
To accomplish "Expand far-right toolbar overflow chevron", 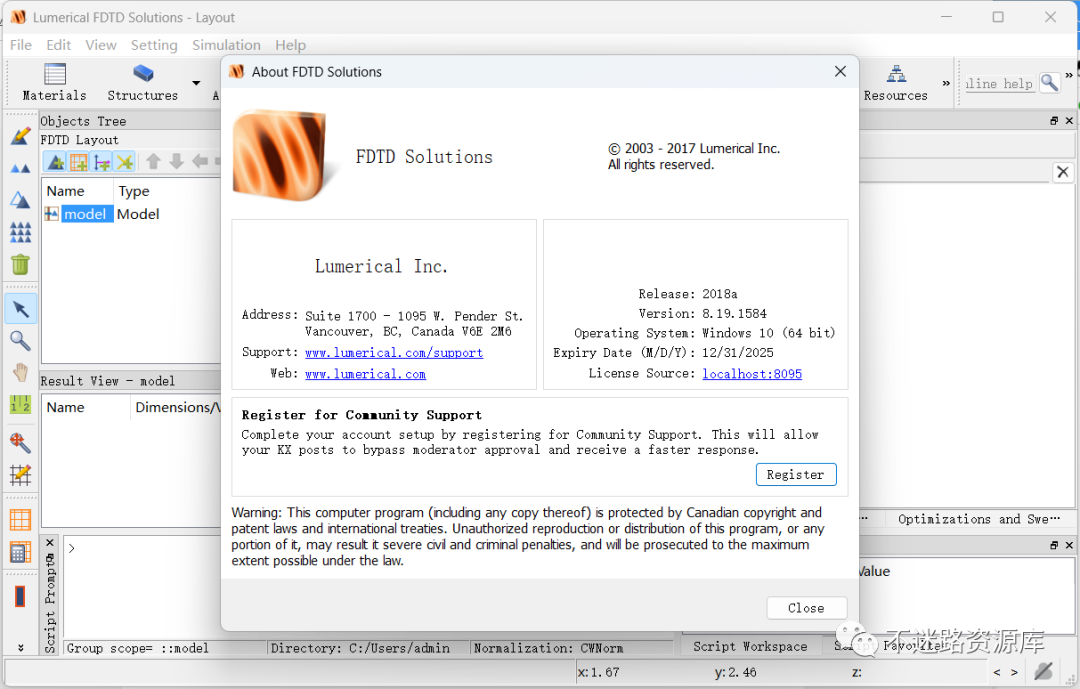I will coord(1069,74).
